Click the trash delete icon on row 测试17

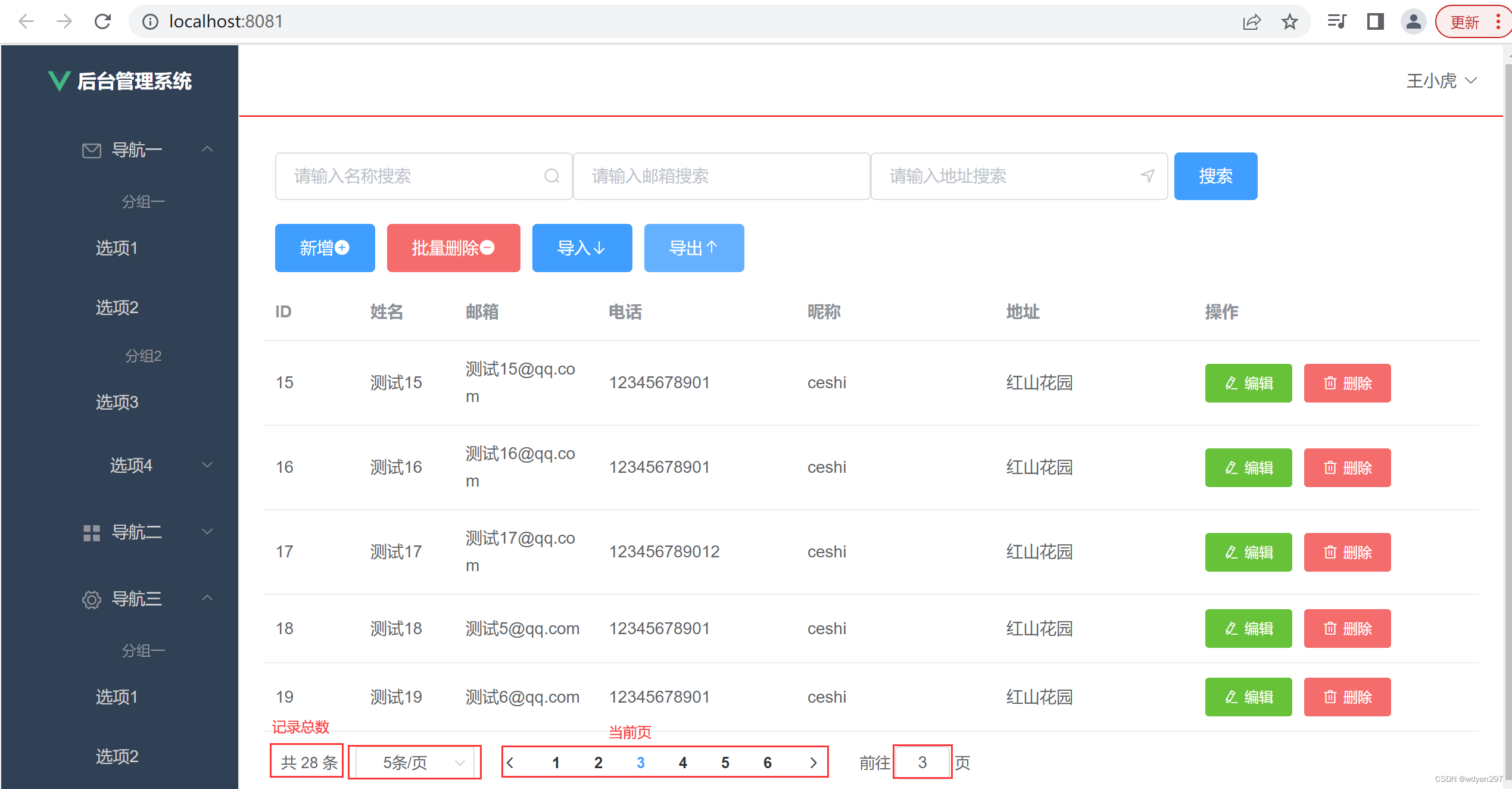1331,552
